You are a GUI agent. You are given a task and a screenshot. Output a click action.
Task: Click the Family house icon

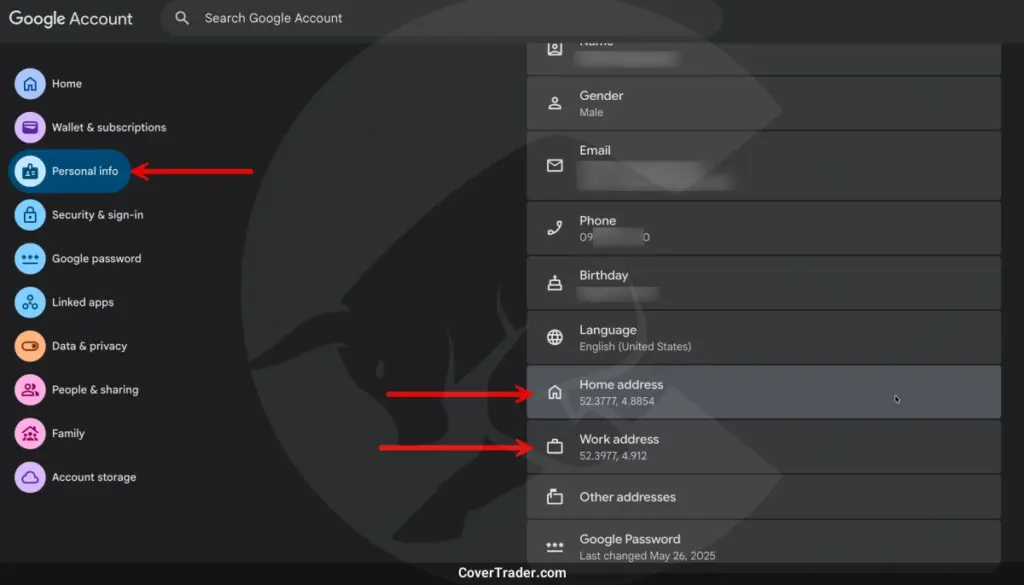(x=30, y=434)
